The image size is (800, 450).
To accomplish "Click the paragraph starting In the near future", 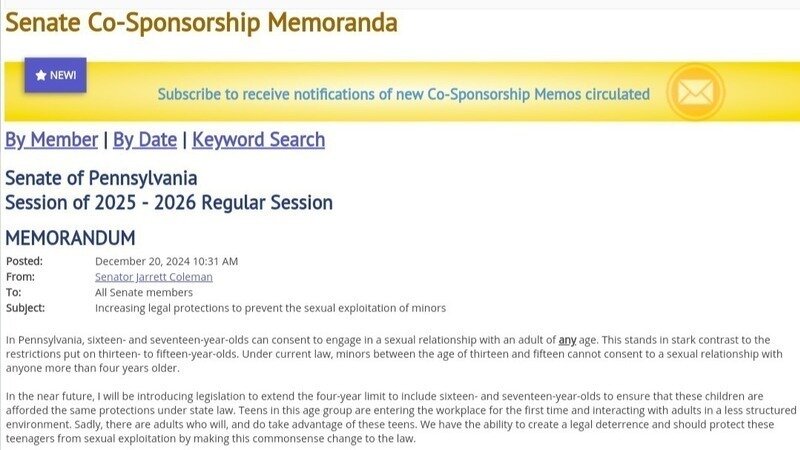I will (x=400, y=417).
